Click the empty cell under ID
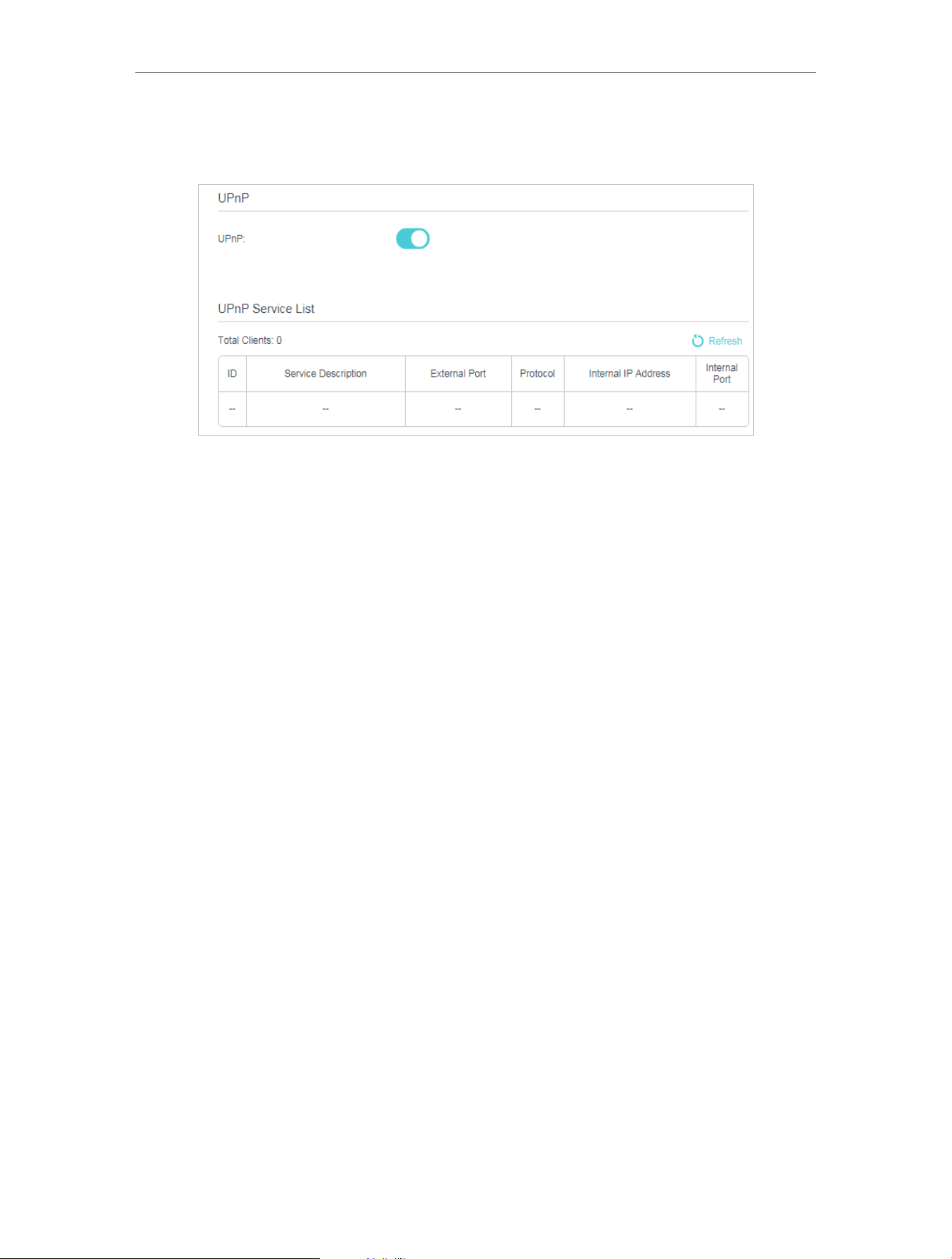 (232, 409)
